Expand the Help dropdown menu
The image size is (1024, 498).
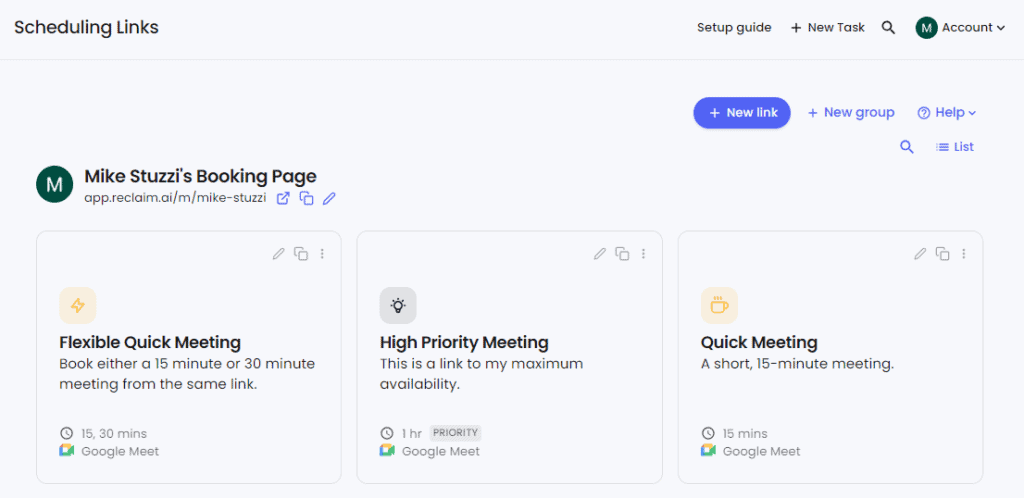point(947,112)
